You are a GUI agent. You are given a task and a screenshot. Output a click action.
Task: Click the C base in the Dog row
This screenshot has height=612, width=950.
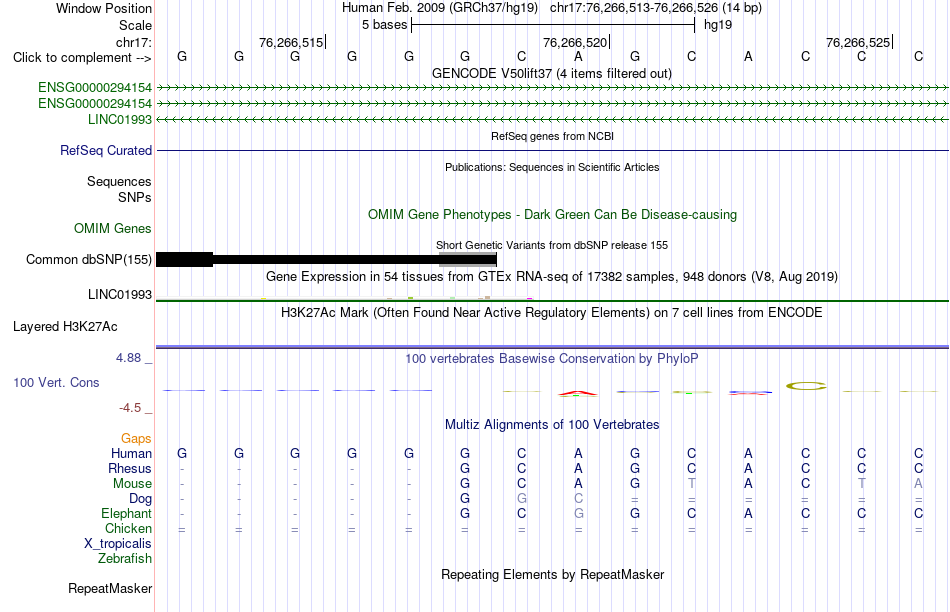click(x=578, y=498)
